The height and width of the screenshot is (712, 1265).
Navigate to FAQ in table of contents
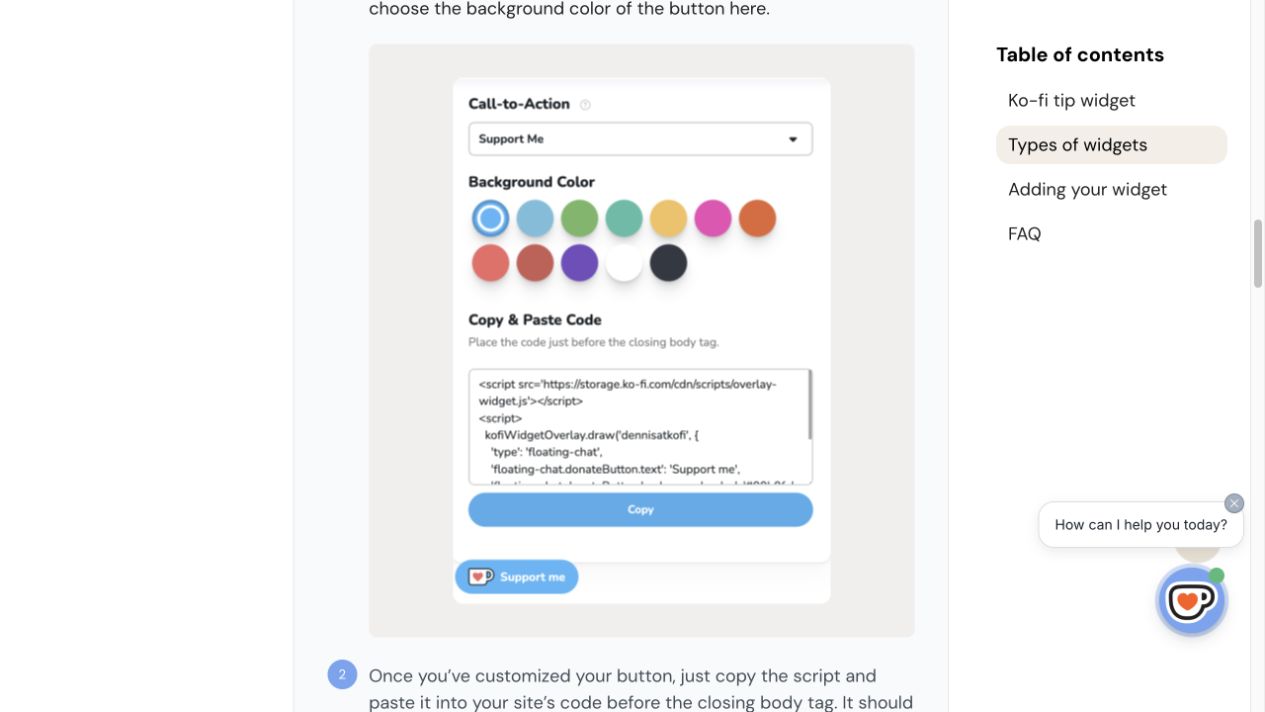1024,234
